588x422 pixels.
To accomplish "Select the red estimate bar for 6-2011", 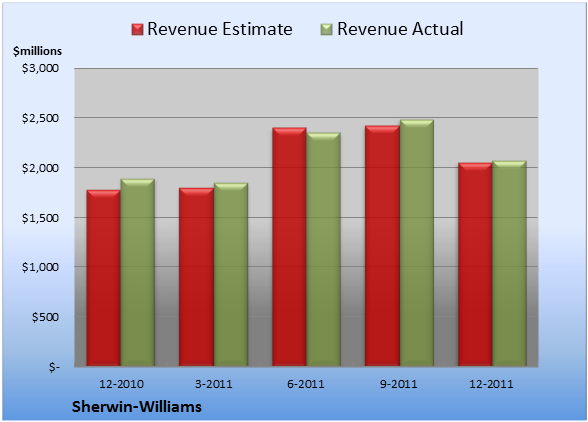I will 289,247.
